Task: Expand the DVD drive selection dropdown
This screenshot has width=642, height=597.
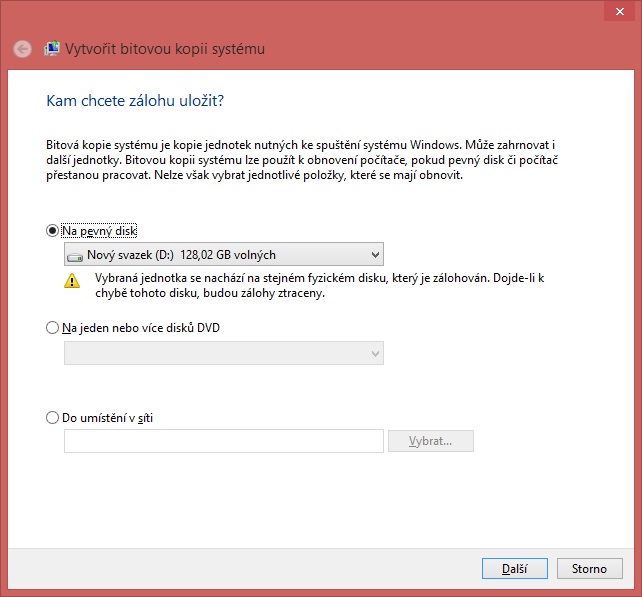Action: (x=223, y=353)
